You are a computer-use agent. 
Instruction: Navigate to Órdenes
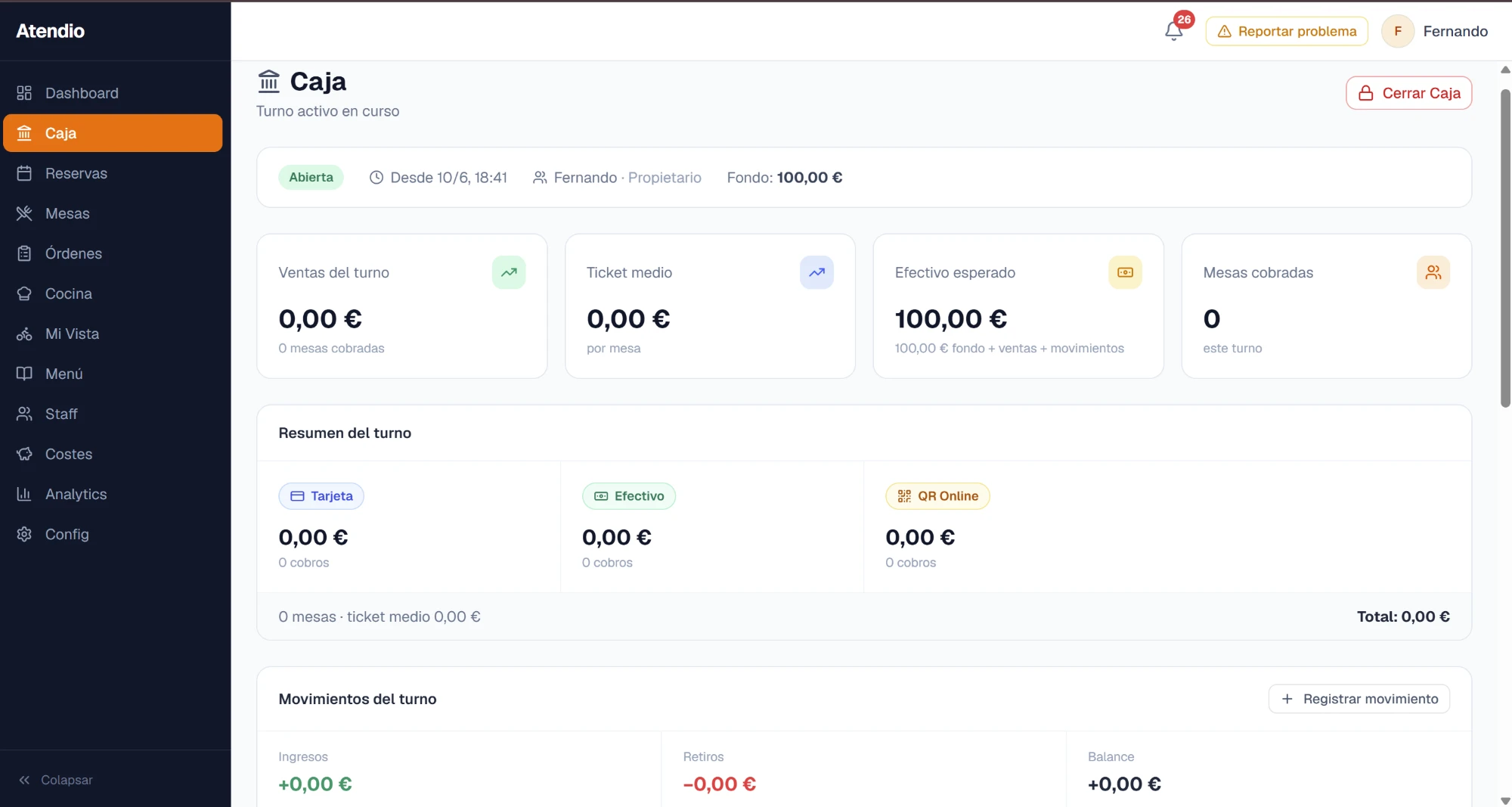point(113,253)
